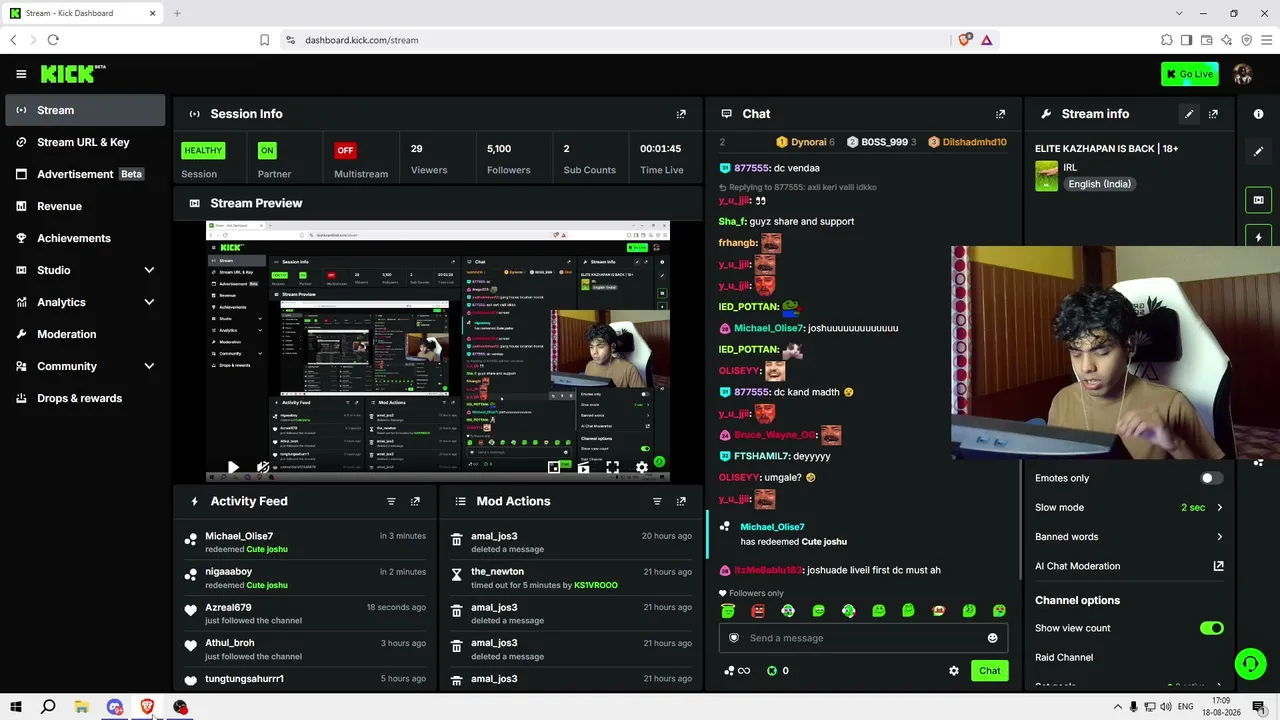Open stream preview settings gear
Viewport: 1280px width, 720px height.
[x=642, y=467]
